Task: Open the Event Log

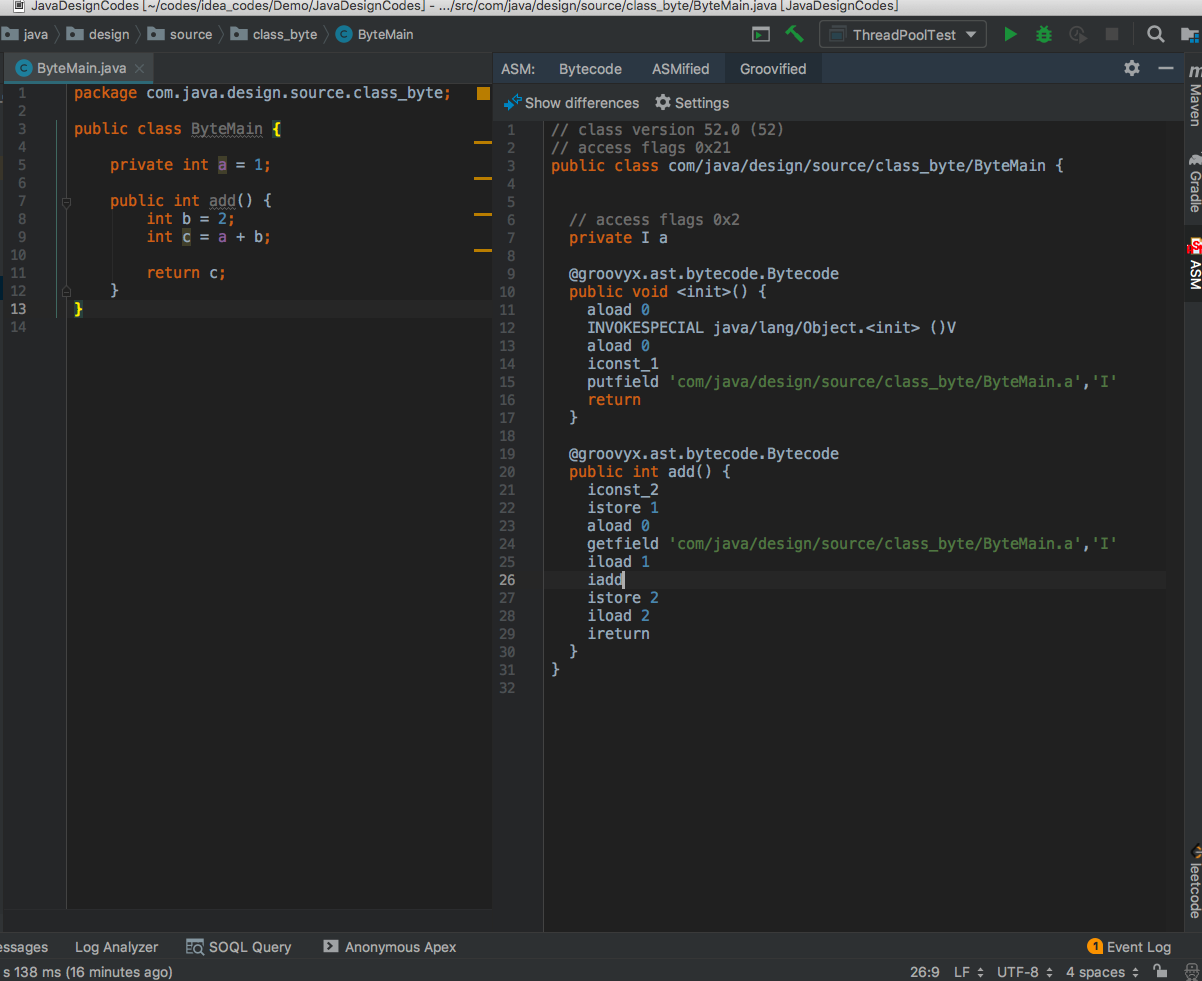Action: click(x=1129, y=947)
